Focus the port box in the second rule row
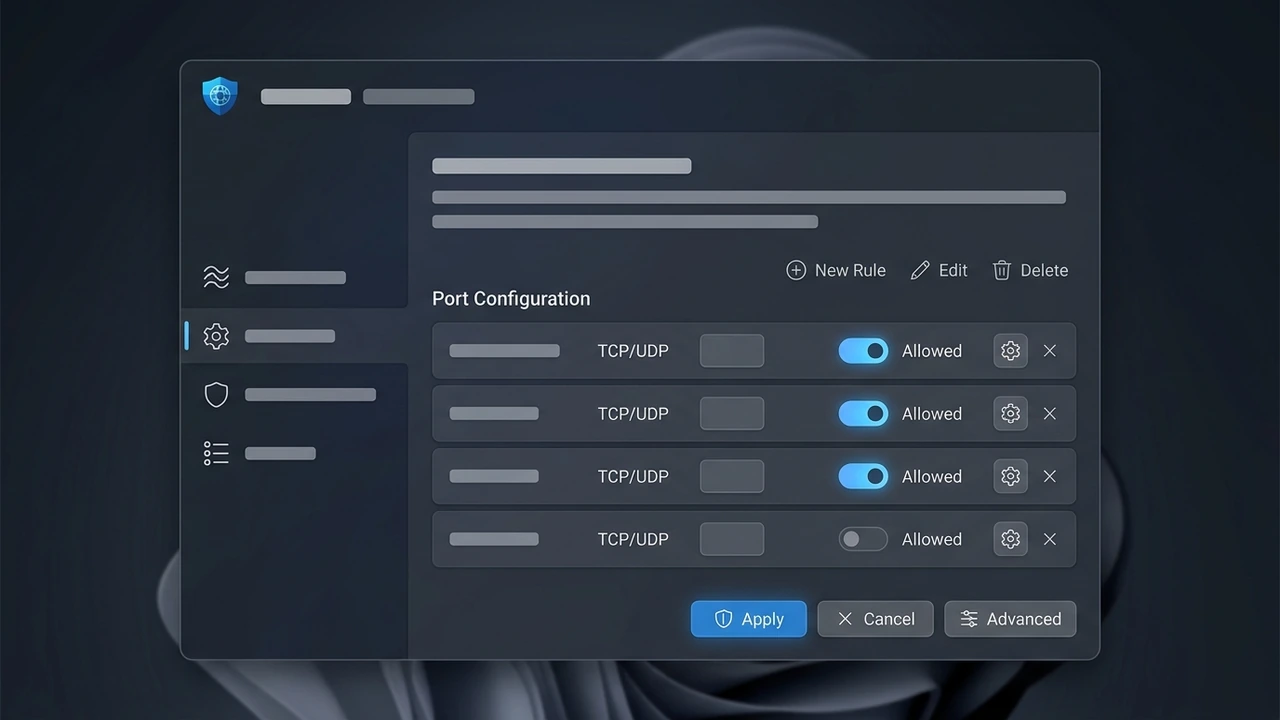 [732, 414]
